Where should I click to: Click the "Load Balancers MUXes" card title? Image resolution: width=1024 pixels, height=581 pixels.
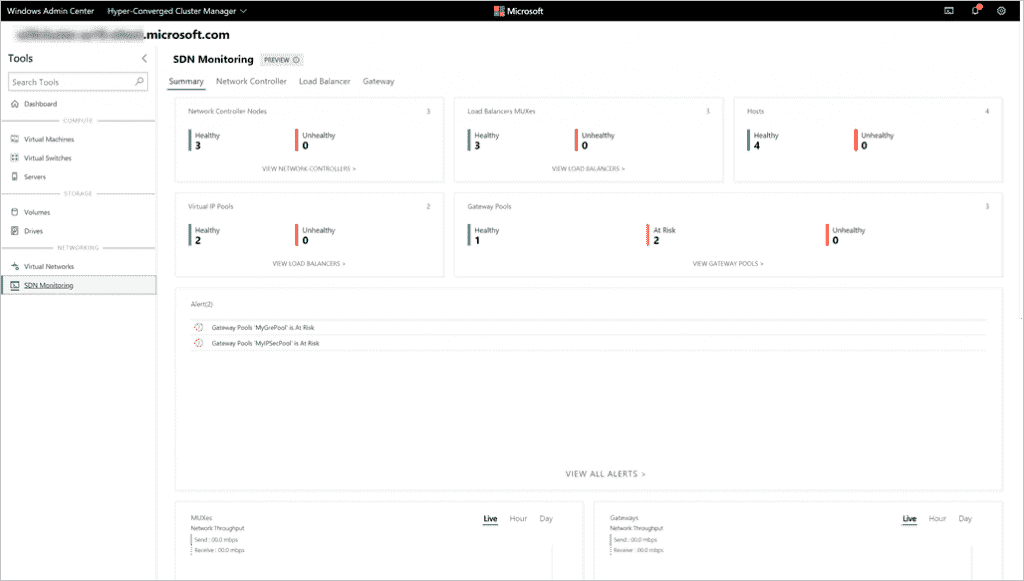502,112
